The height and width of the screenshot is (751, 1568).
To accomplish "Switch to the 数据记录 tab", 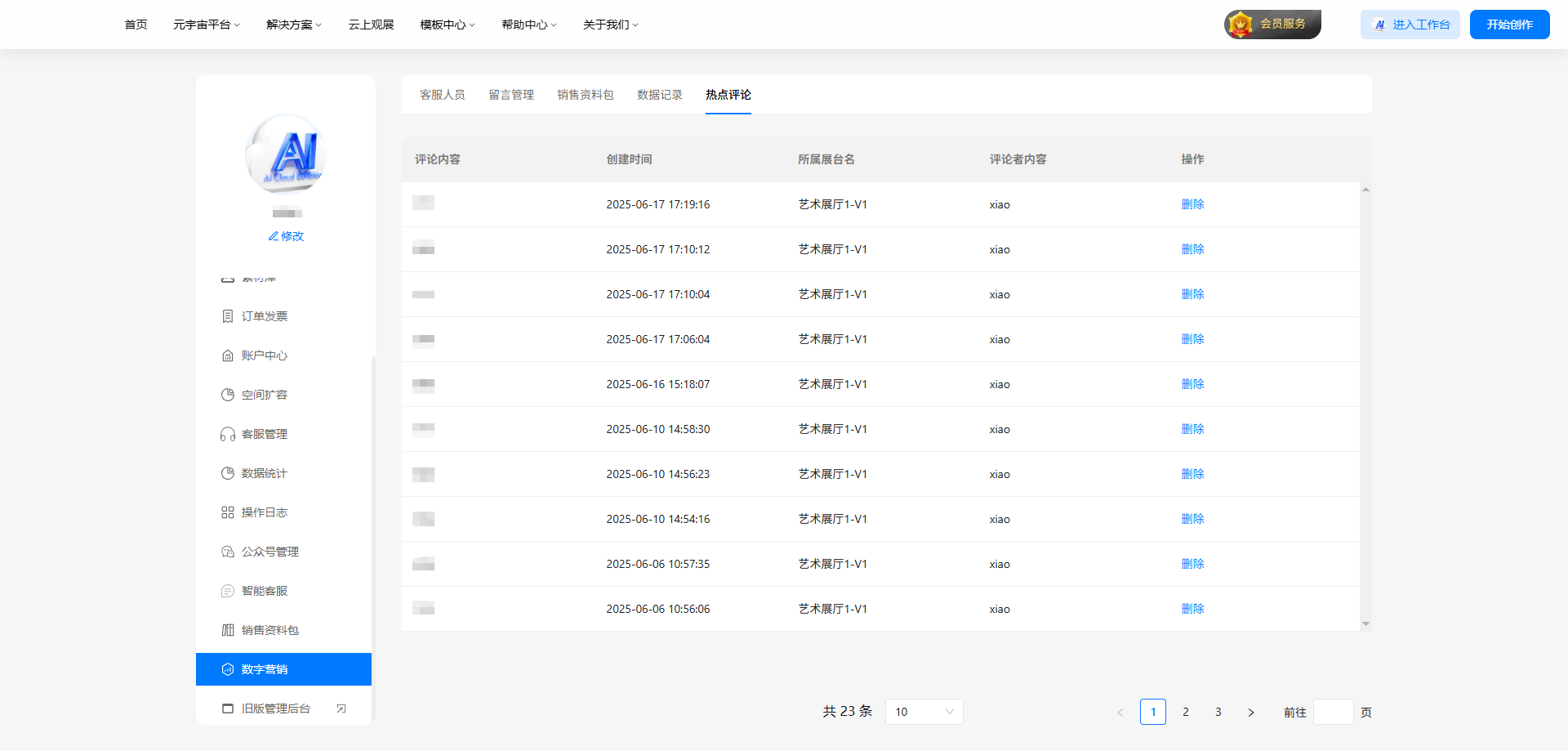I will coord(659,95).
